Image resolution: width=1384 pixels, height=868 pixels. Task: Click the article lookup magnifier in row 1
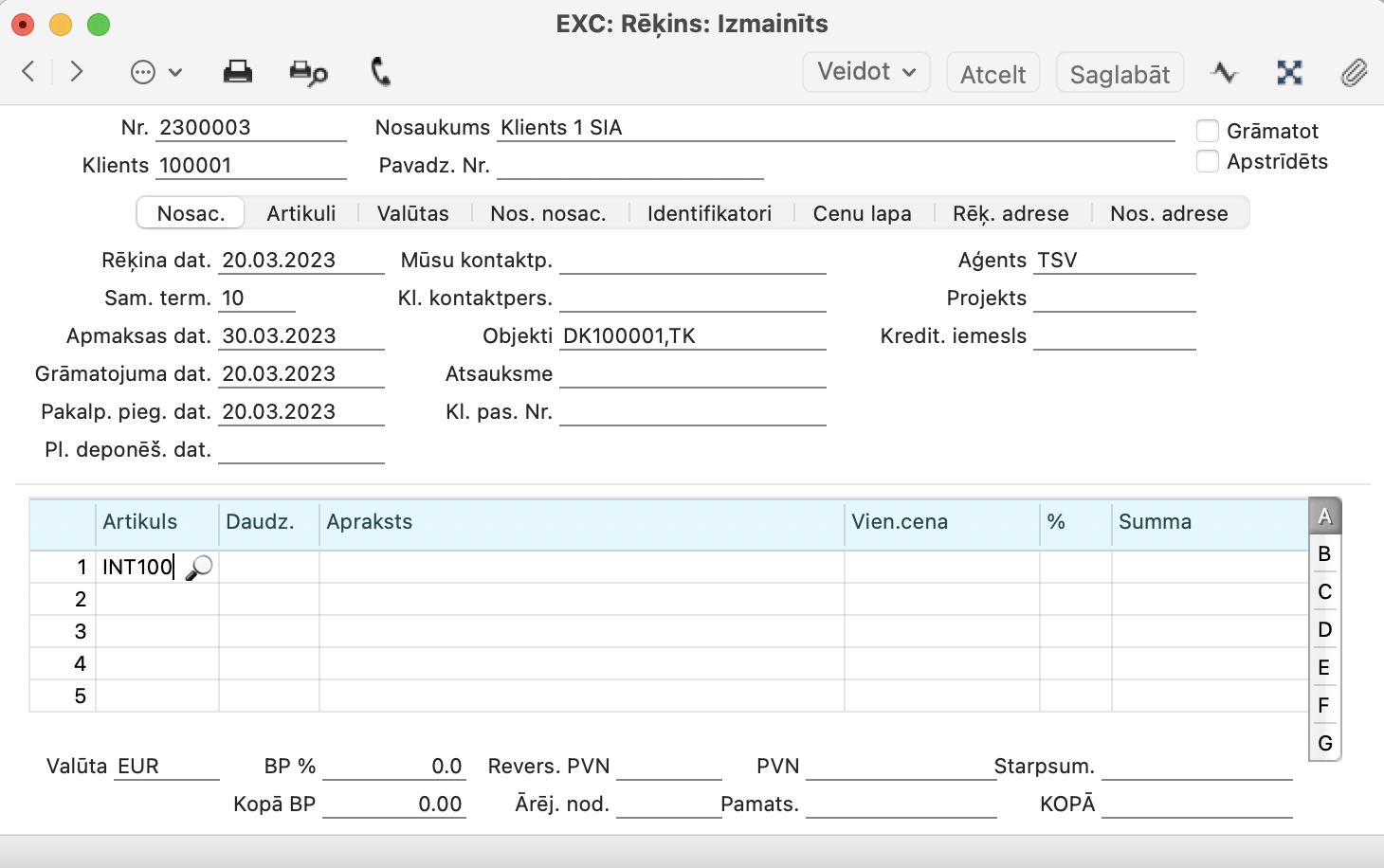(x=199, y=568)
